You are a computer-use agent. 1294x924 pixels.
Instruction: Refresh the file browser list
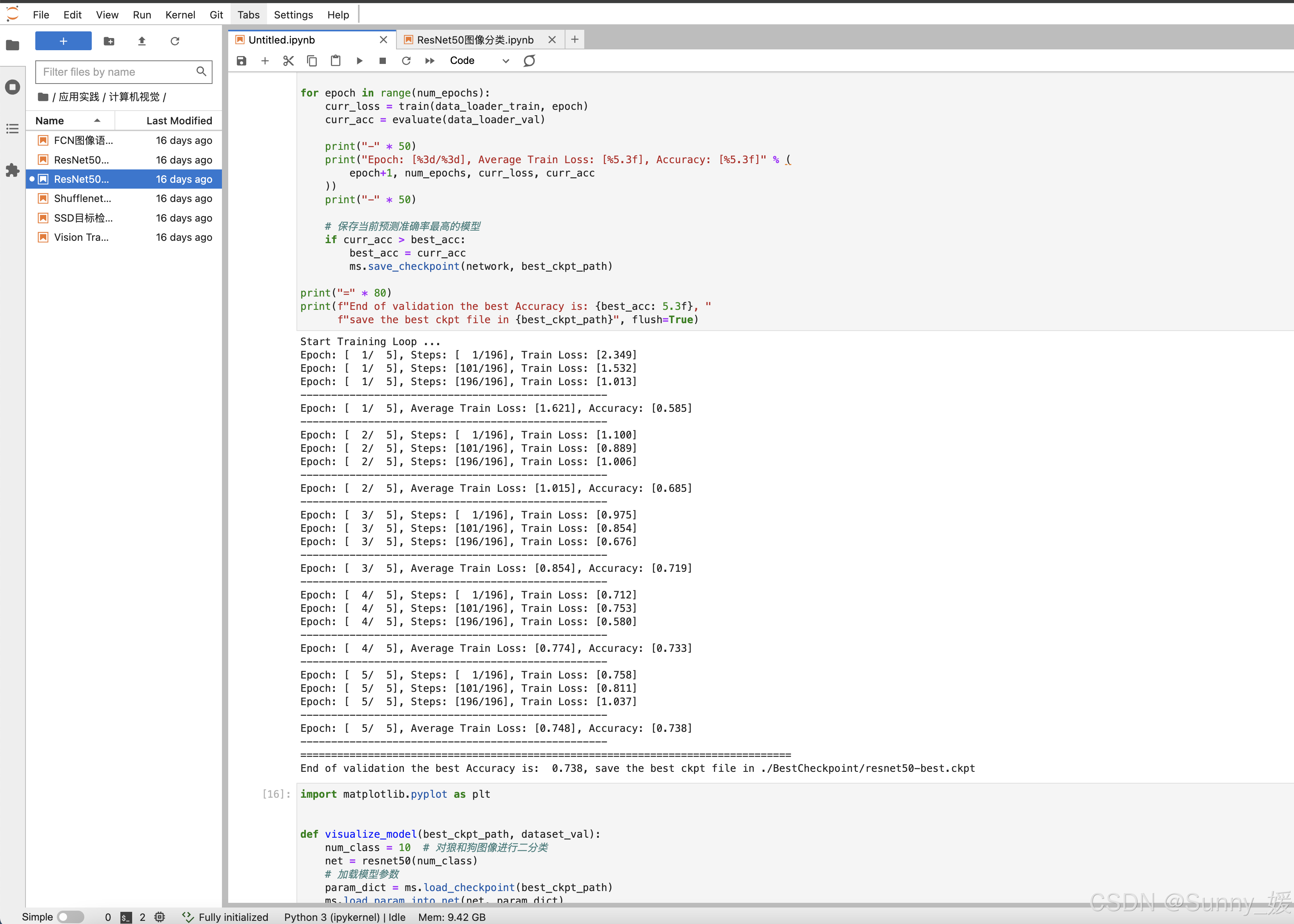pos(174,41)
